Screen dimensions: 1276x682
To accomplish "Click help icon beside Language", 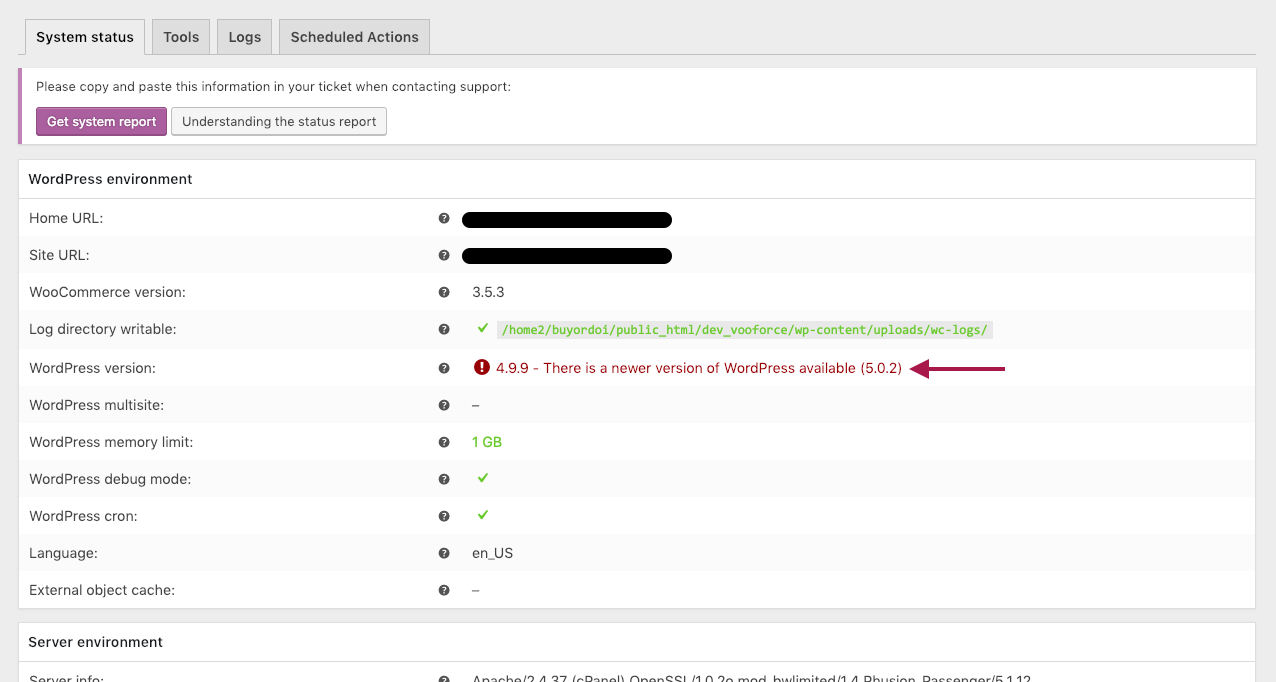I will [x=444, y=553].
